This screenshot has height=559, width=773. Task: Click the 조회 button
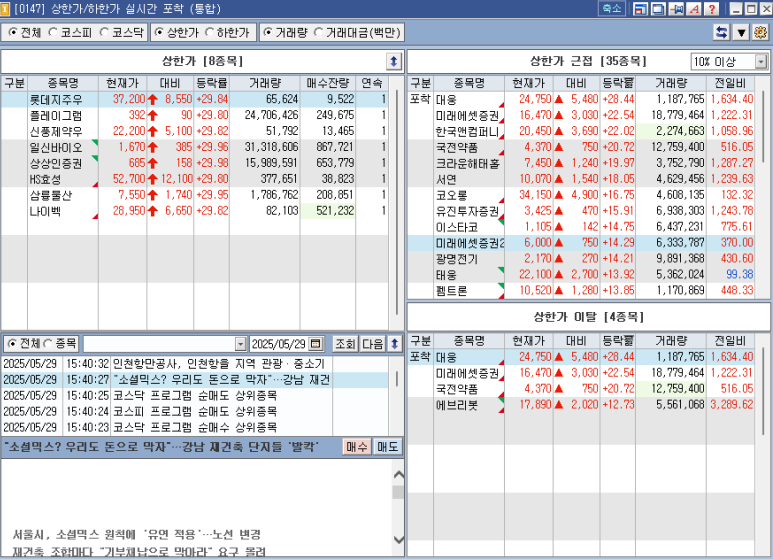pos(345,344)
